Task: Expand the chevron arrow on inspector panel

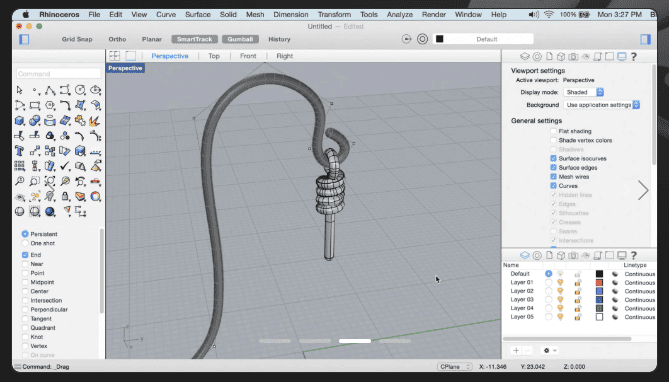Action: pyautogui.click(x=643, y=190)
